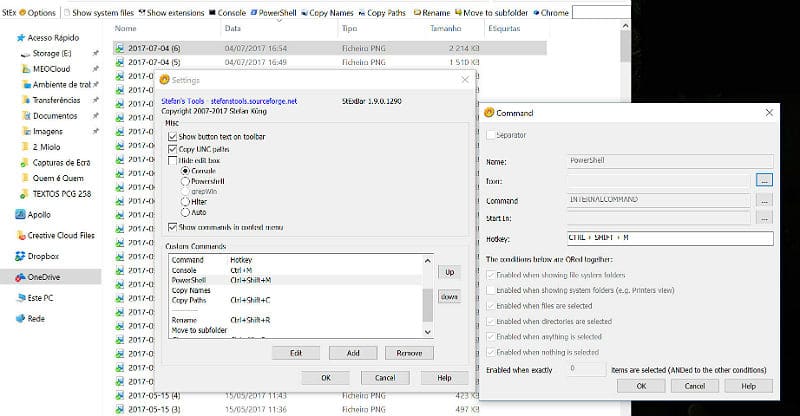Click Down button beside commands list
The width and height of the screenshot is (800, 416).
coord(449,297)
